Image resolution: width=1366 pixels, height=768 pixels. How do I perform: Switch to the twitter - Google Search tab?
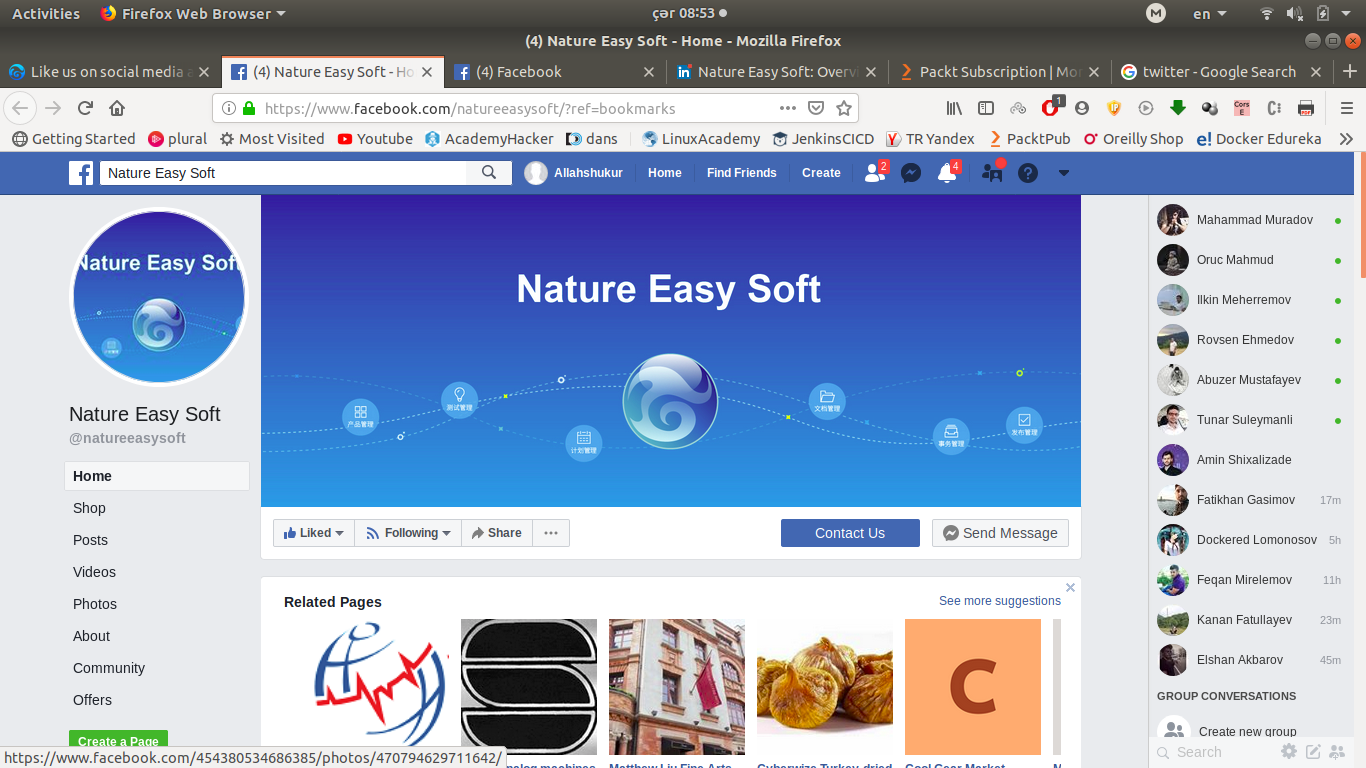pos(1220,72)
